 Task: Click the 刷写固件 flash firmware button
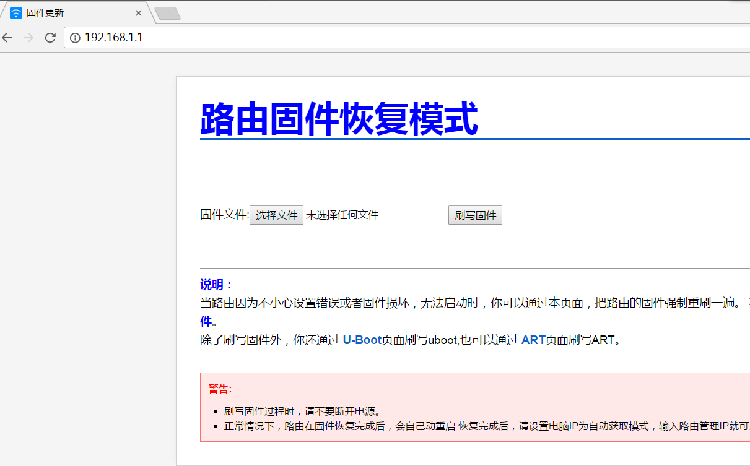475,215
